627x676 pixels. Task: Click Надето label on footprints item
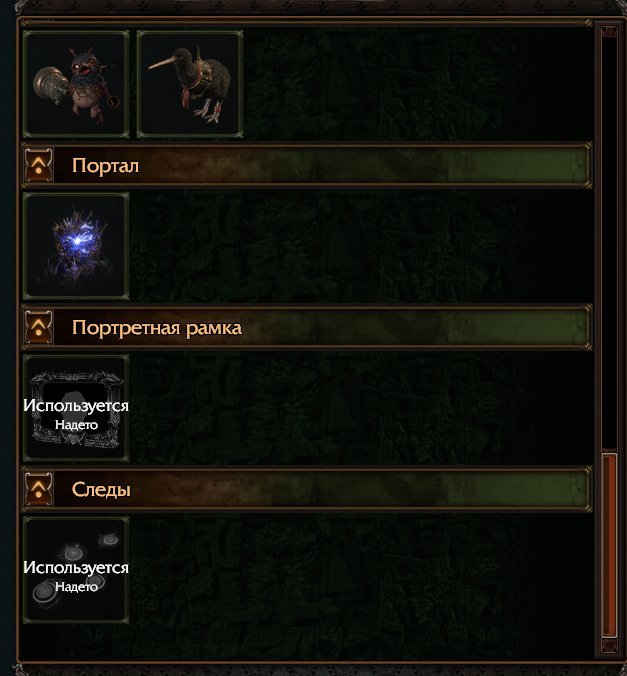coord(76,587)
